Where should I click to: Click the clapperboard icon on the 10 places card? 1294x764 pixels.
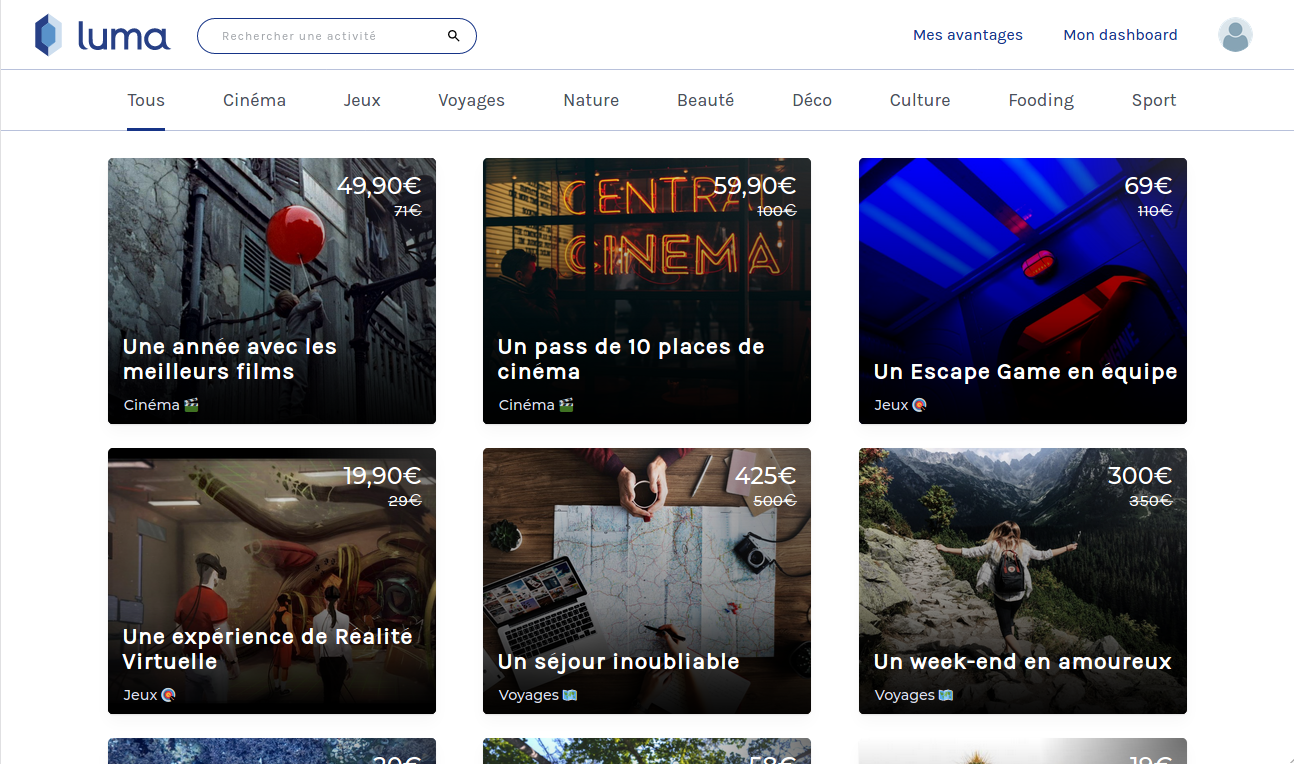click(x=567, y=405)
